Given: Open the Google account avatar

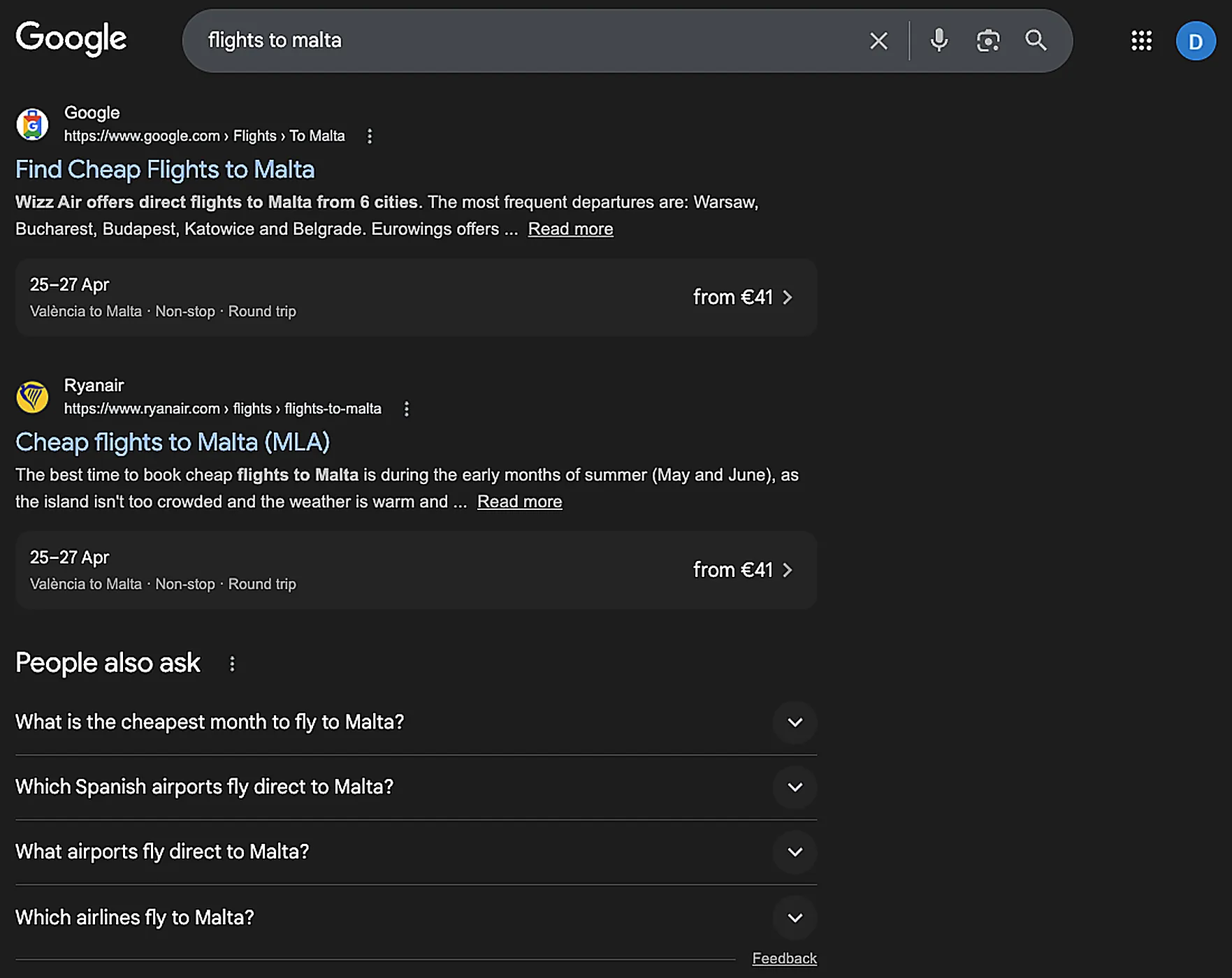Looking at the screenshot, I should 1195,41.
